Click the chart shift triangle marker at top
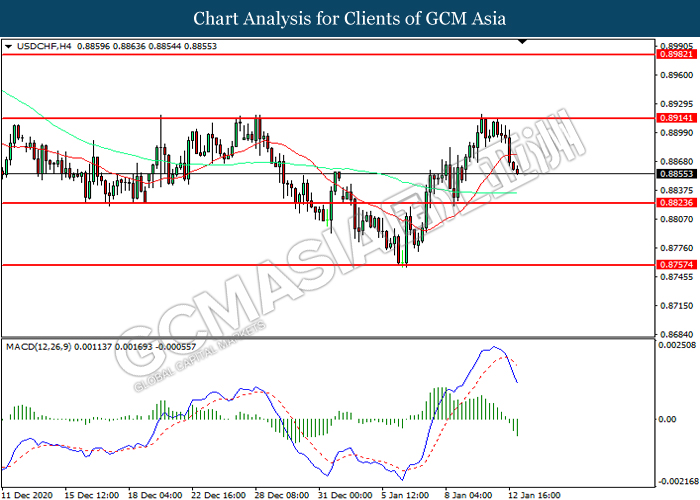Viewport: 700px width, 500px height. pos(522,42)
